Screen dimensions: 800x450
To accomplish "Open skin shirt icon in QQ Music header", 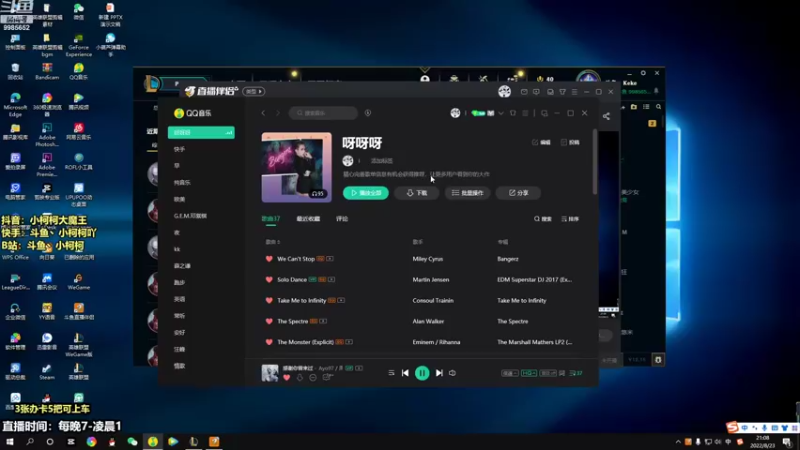I will 513,113.
